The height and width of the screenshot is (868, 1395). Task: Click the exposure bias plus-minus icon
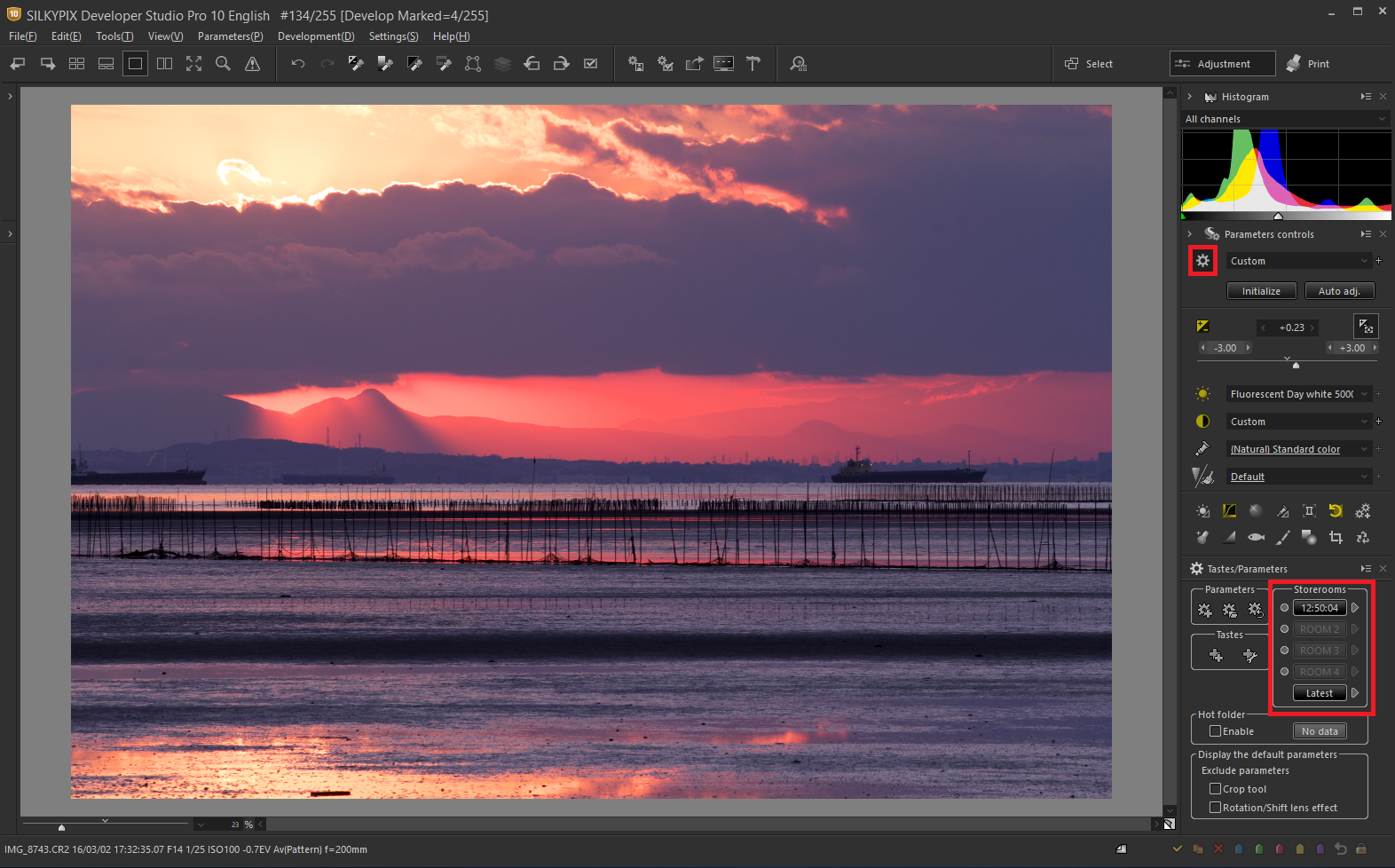coord(1202,327)
